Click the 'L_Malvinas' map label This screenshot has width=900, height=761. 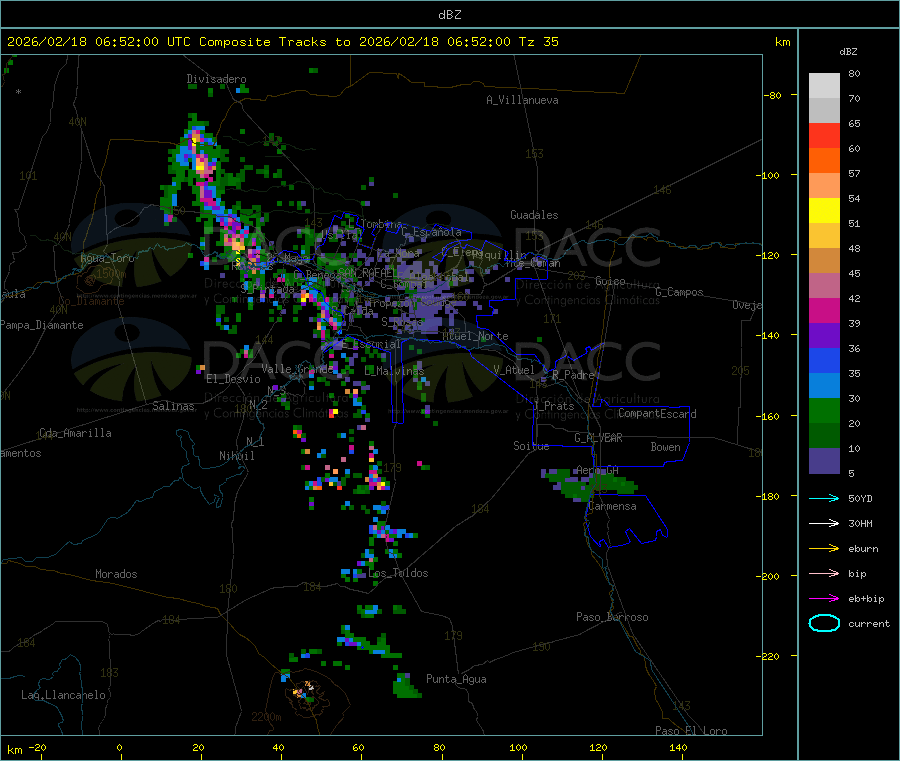(x=394, y=371)
